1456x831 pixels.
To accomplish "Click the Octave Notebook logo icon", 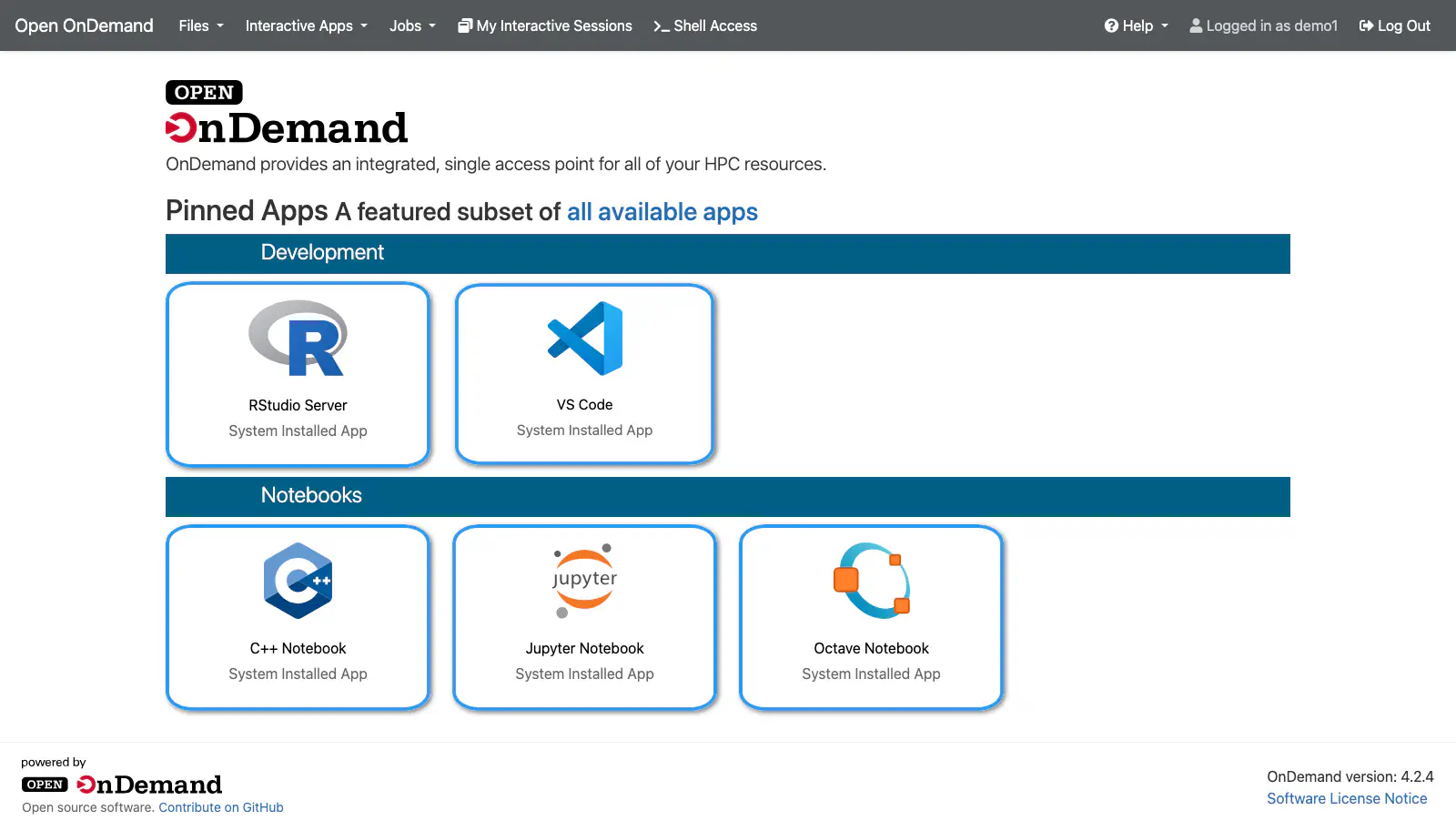I will point(872,581).
